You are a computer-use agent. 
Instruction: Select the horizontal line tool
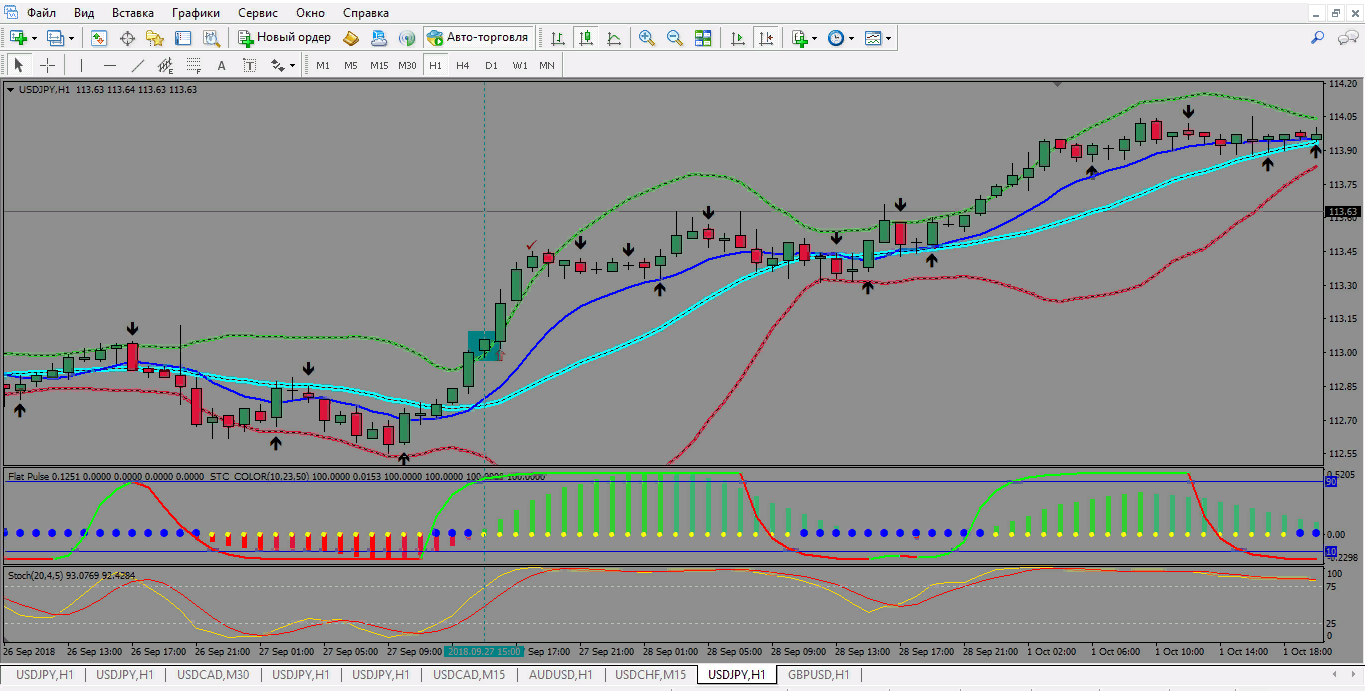click(110, 65)
